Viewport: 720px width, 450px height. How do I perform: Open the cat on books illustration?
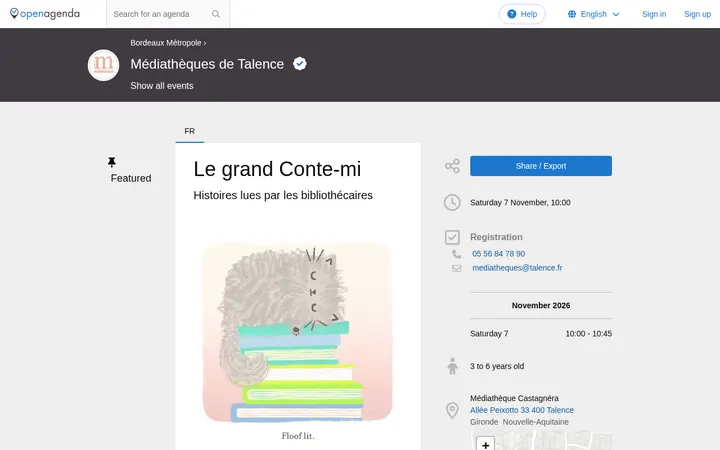[298, 332]
